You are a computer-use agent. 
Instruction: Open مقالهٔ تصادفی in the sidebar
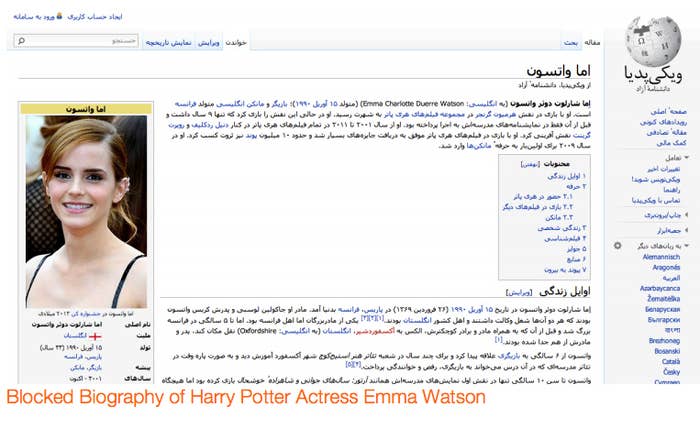pyautogui.click(x=667, y=132)
